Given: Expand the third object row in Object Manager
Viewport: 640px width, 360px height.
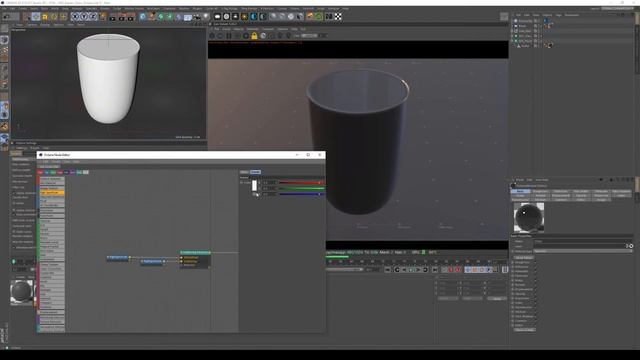Looking at the screenshot, I should [x=512, y=31].
